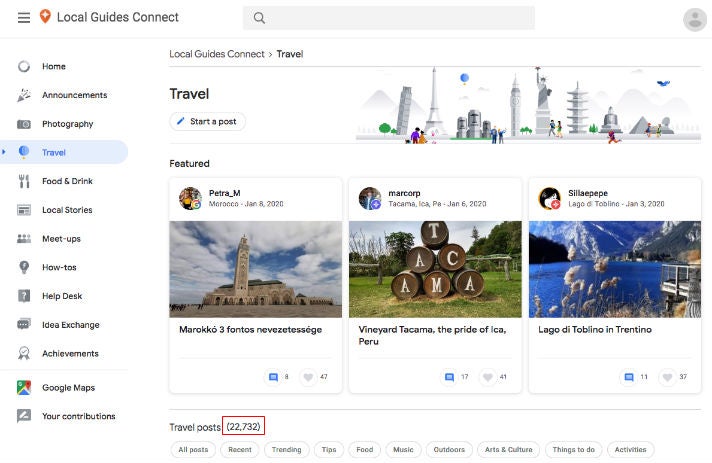Like the Vineyard Tacama post heart
Viewport: 712px width, 463px height.
487,377
